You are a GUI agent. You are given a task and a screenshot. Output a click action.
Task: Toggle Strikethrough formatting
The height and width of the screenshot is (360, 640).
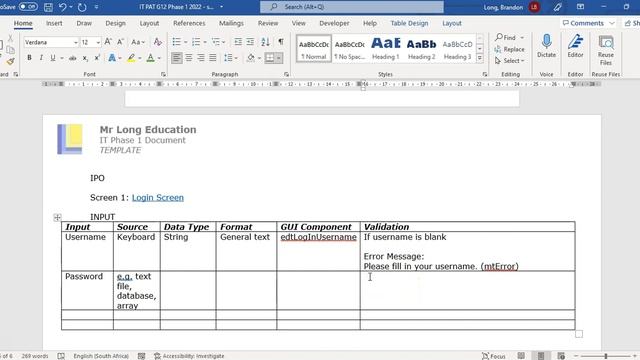click(73, 58)
